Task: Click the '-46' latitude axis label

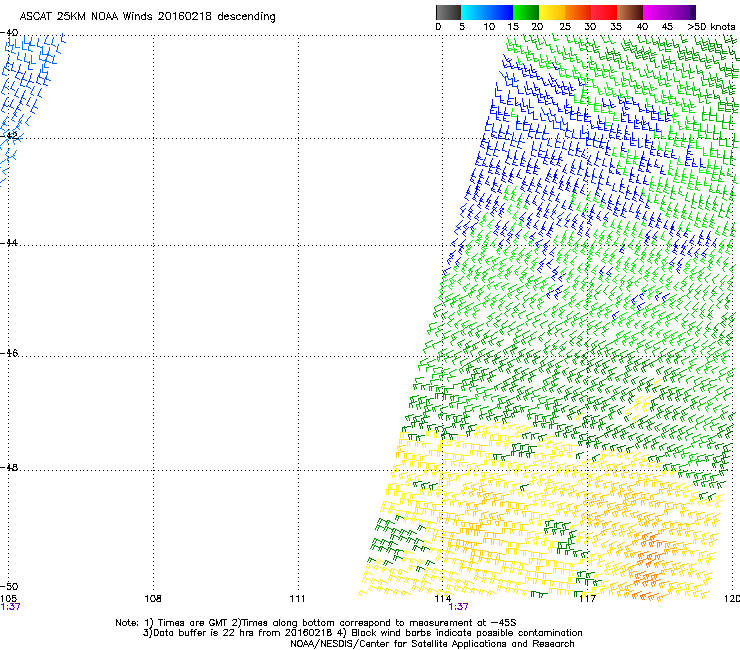Action: coord(9,353)
